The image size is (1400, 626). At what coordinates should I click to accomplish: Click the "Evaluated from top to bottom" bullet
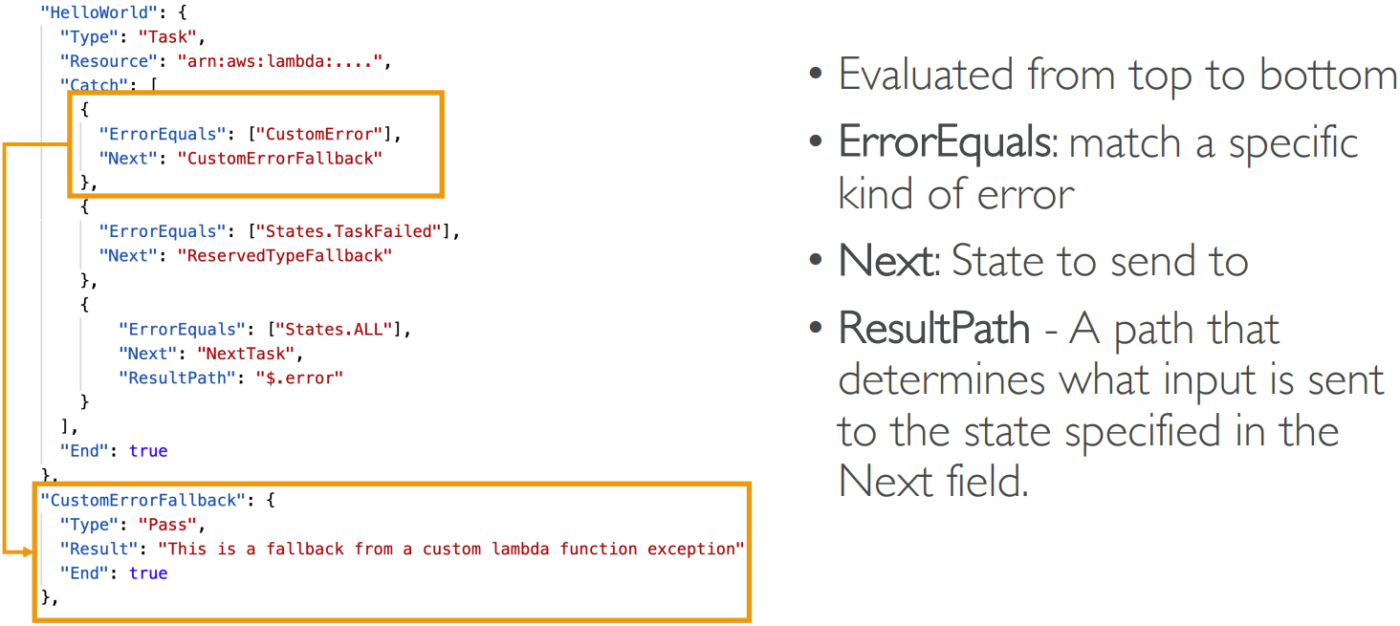1116,75
